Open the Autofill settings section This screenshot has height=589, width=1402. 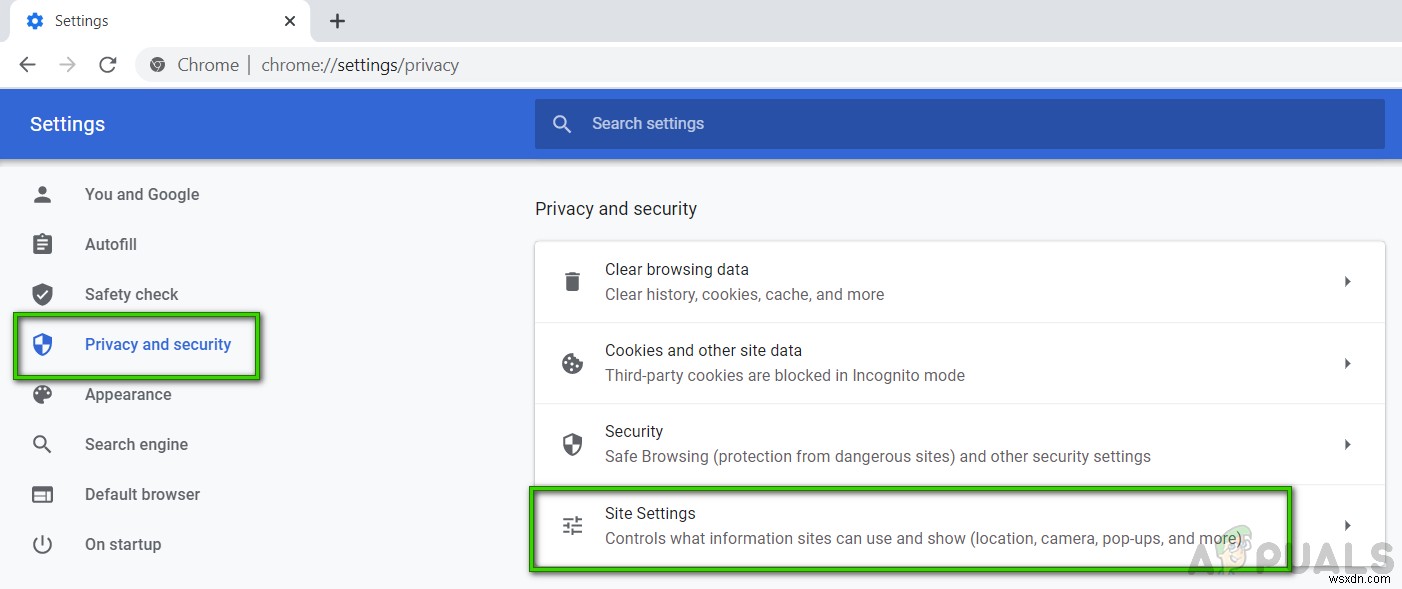click(x=110, y=245)
